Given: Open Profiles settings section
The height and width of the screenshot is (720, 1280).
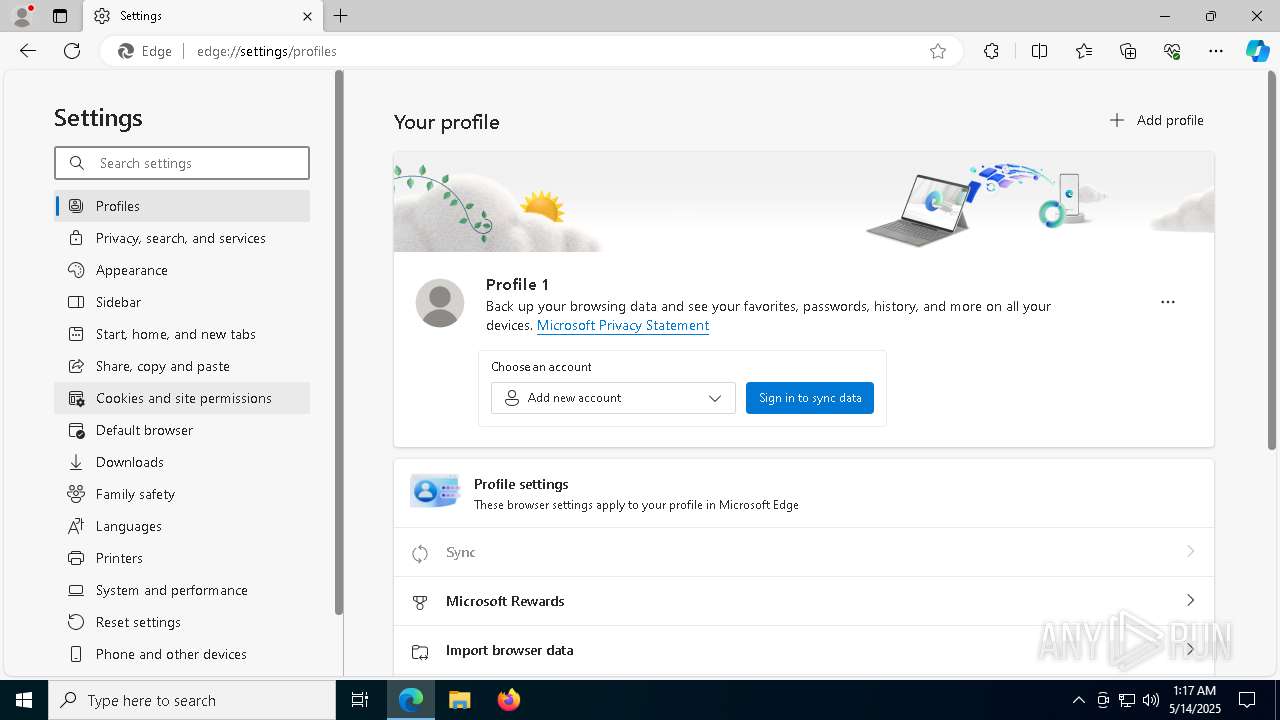Looking at the screenshot, I should click(x=182, y=206).
